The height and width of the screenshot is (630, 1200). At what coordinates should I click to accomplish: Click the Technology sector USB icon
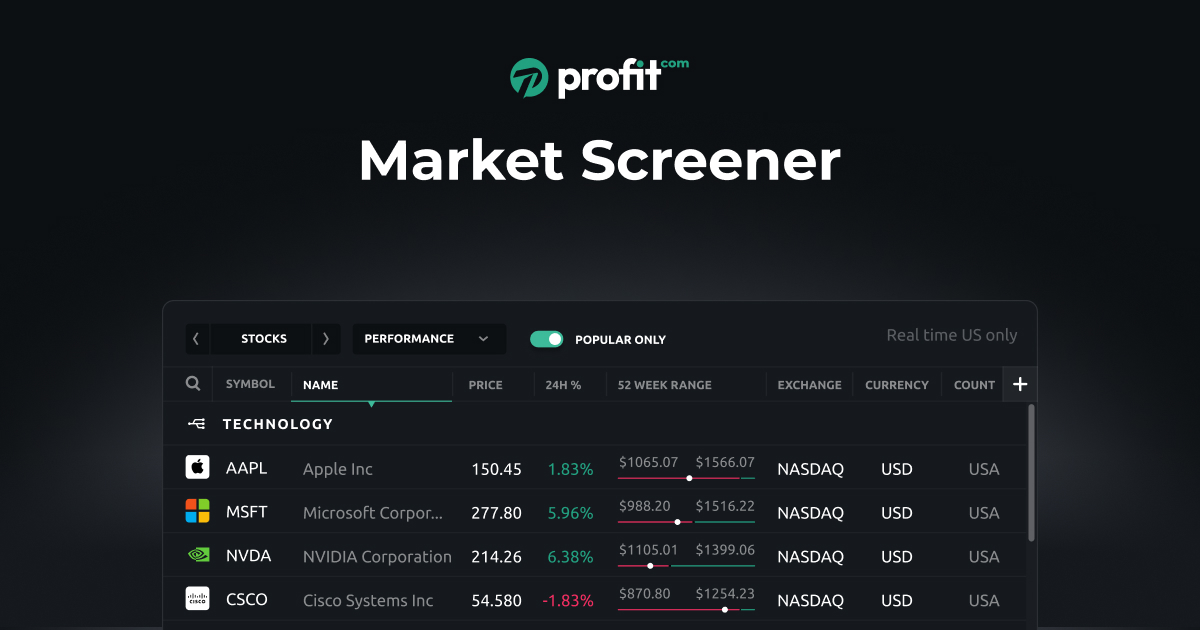[x=197, y=424]
